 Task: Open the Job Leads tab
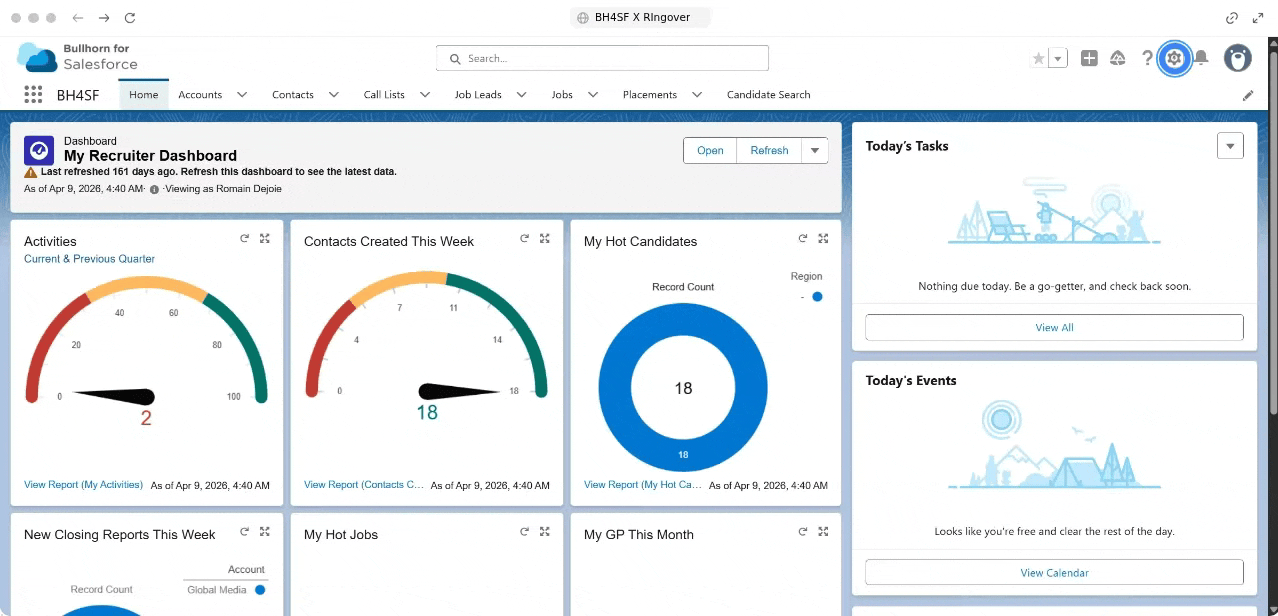(x=478, y=95)
